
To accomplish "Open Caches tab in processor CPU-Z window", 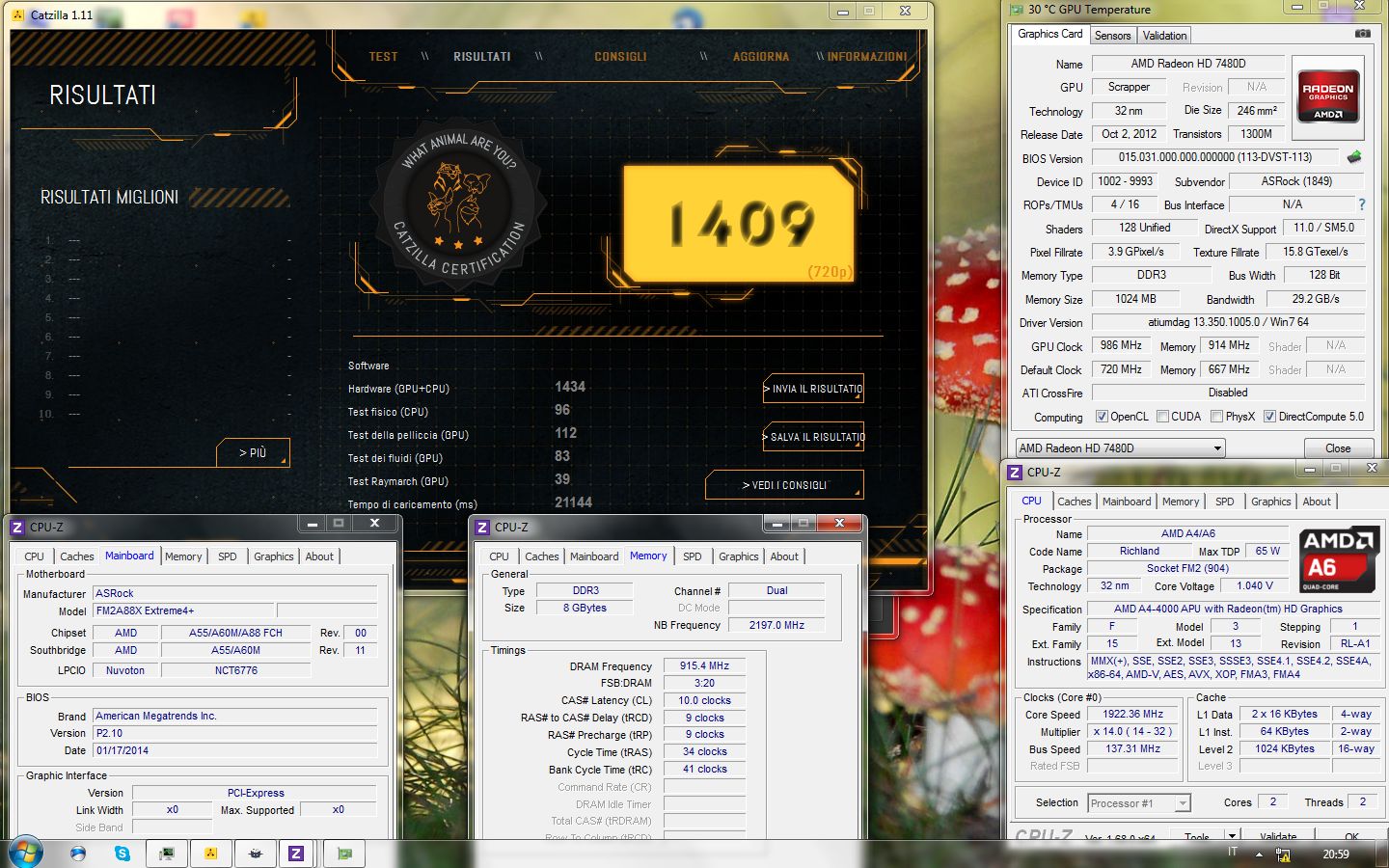I will tap(1074, 502).
